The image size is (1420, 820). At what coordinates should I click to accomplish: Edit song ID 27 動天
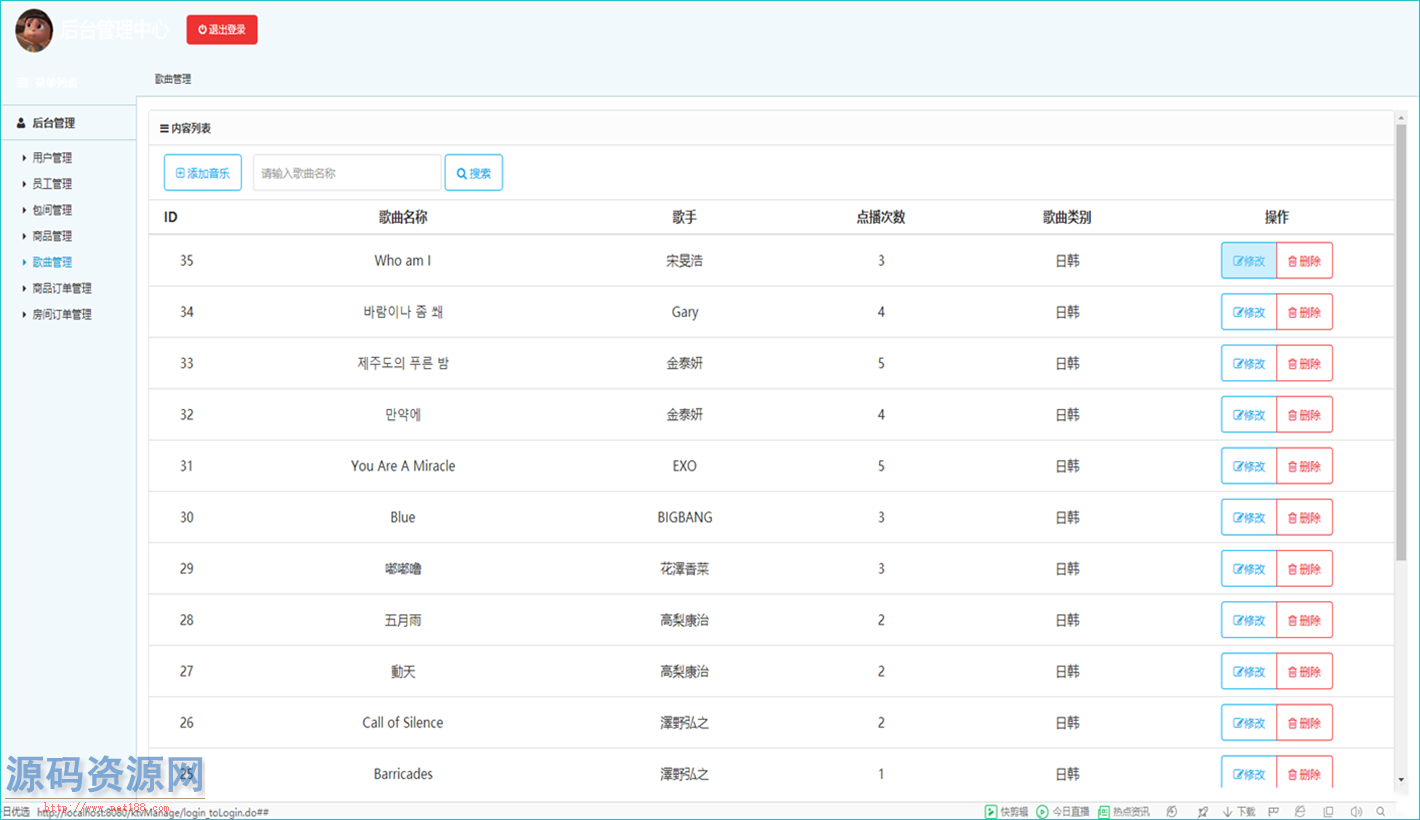click(x=1249, y=671)
